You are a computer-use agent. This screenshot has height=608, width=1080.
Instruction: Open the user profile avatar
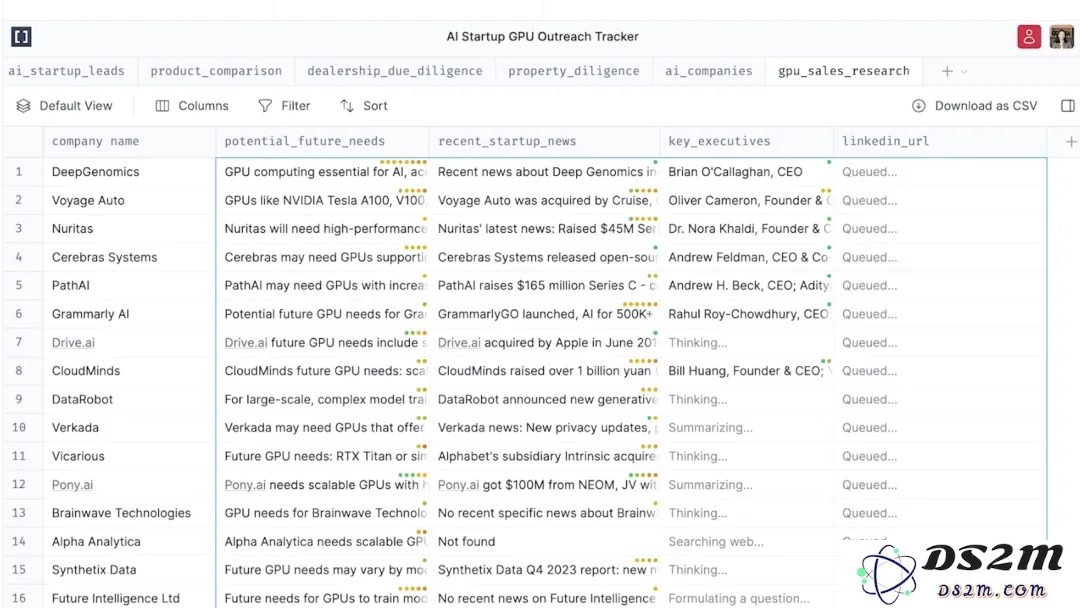1061,36
